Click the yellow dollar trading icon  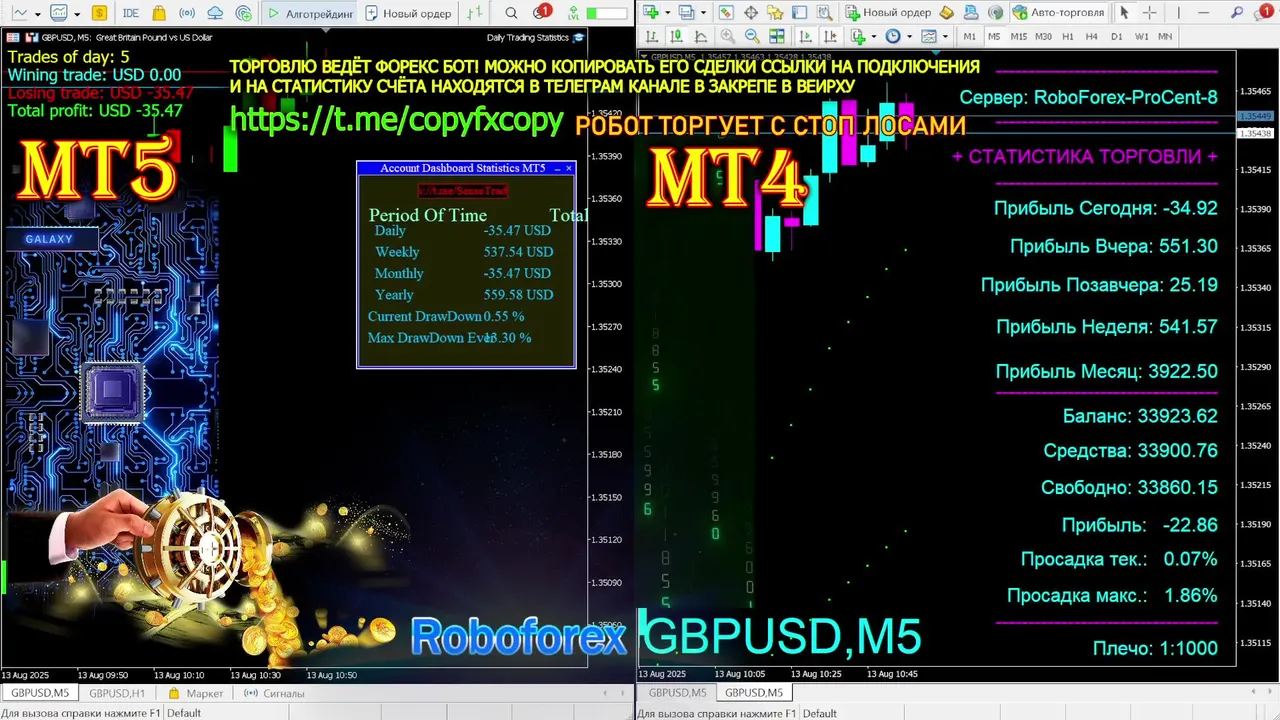tap(99, 13)
